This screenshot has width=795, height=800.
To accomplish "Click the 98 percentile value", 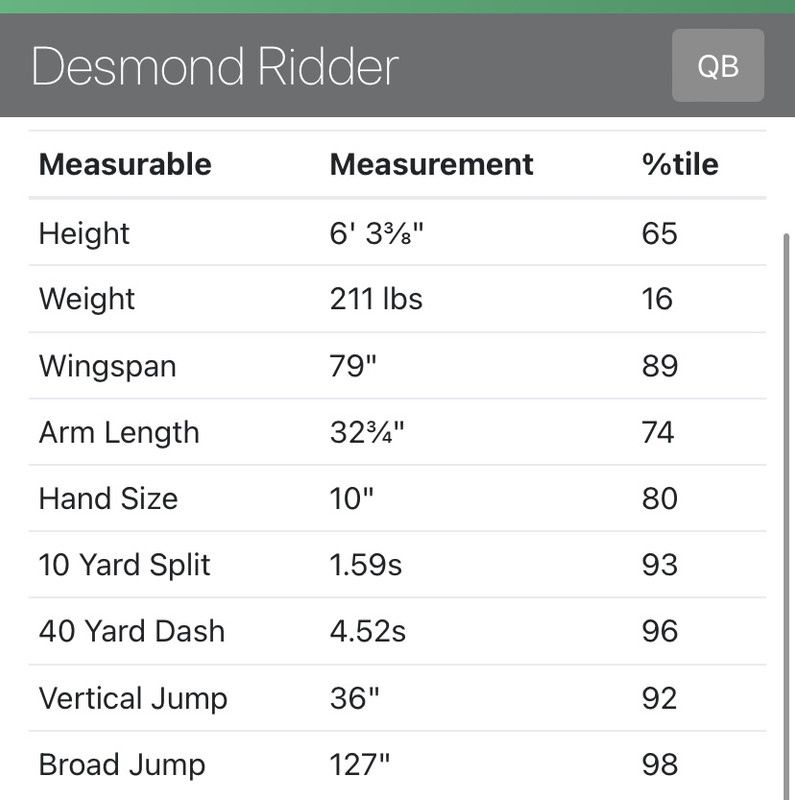I will 659,764.
